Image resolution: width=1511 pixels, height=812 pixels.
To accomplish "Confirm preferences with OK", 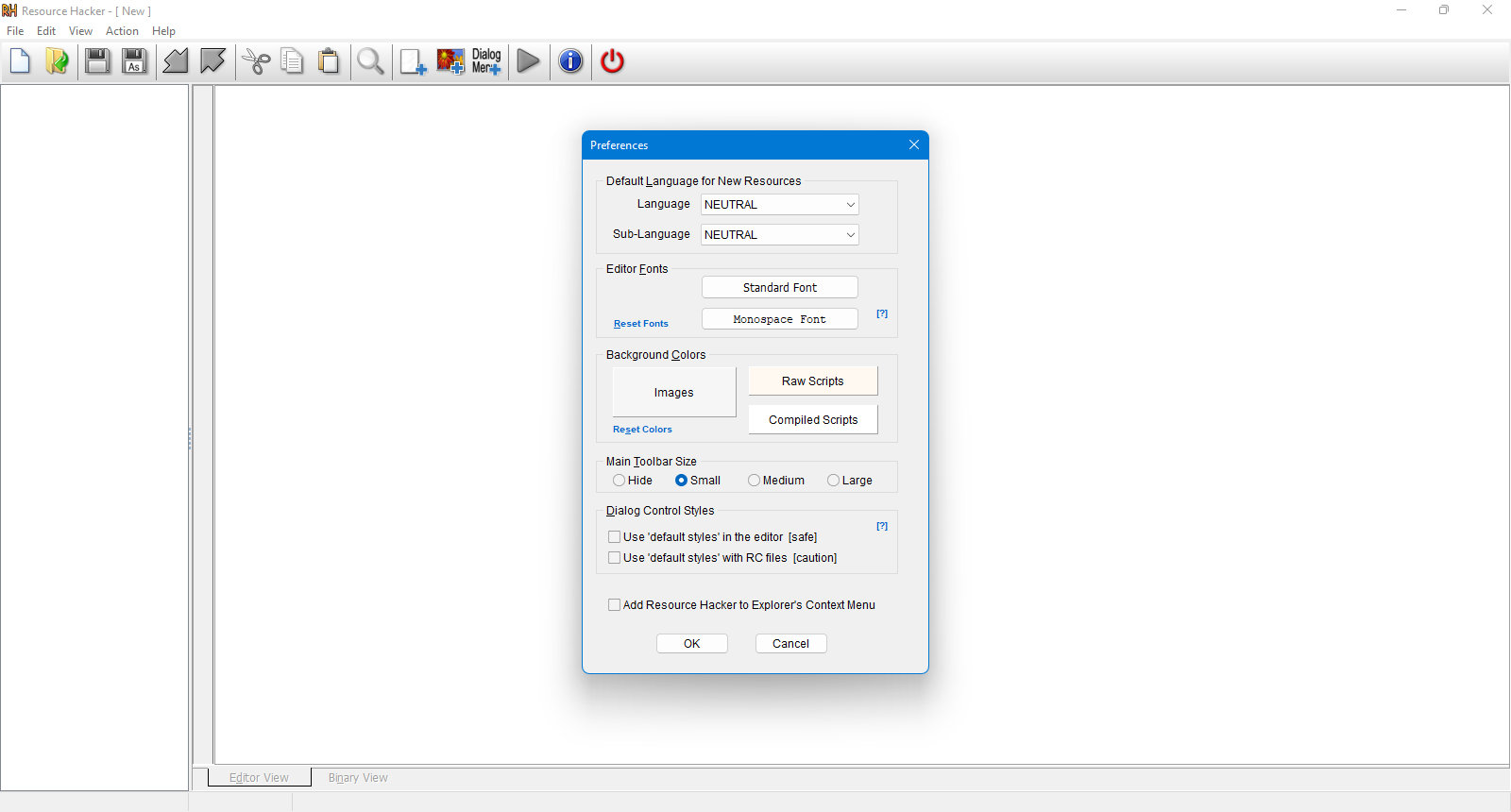I will (x=692, y=644).
